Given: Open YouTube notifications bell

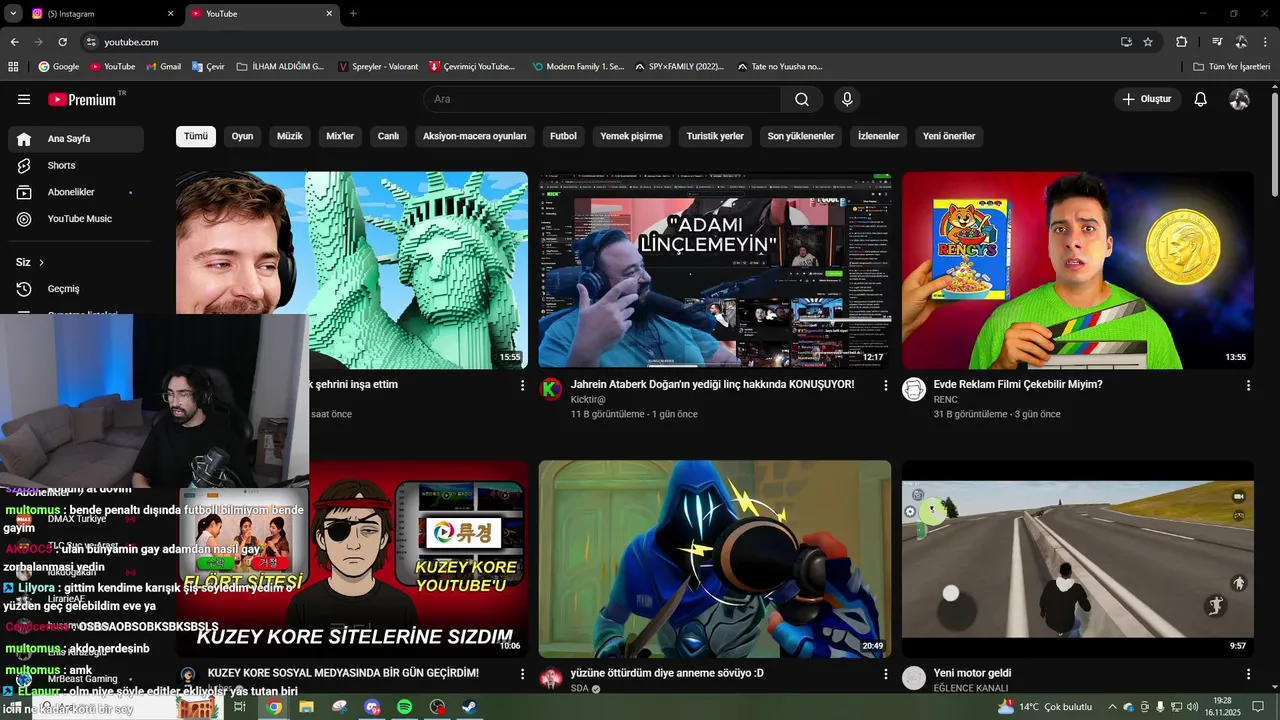Looking at the screenshot, I should (x=1201, y=99).
